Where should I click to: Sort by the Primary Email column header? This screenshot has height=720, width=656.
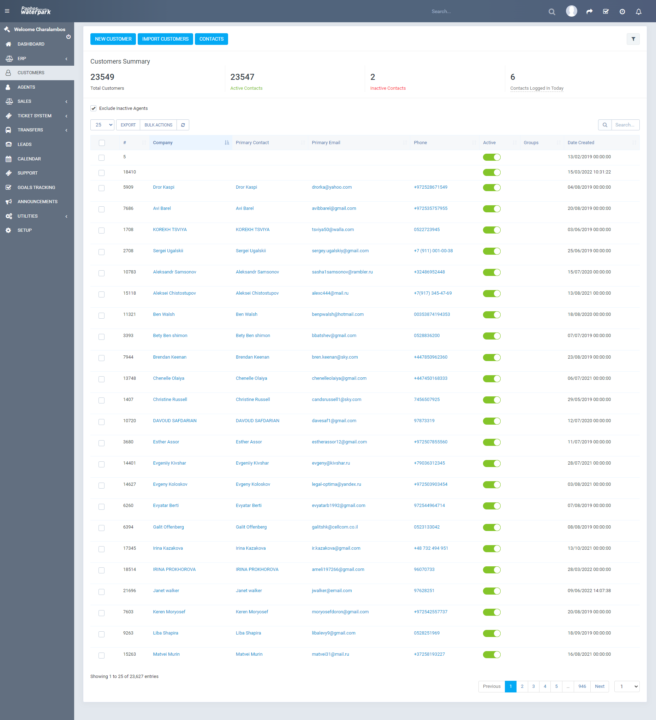359,143
